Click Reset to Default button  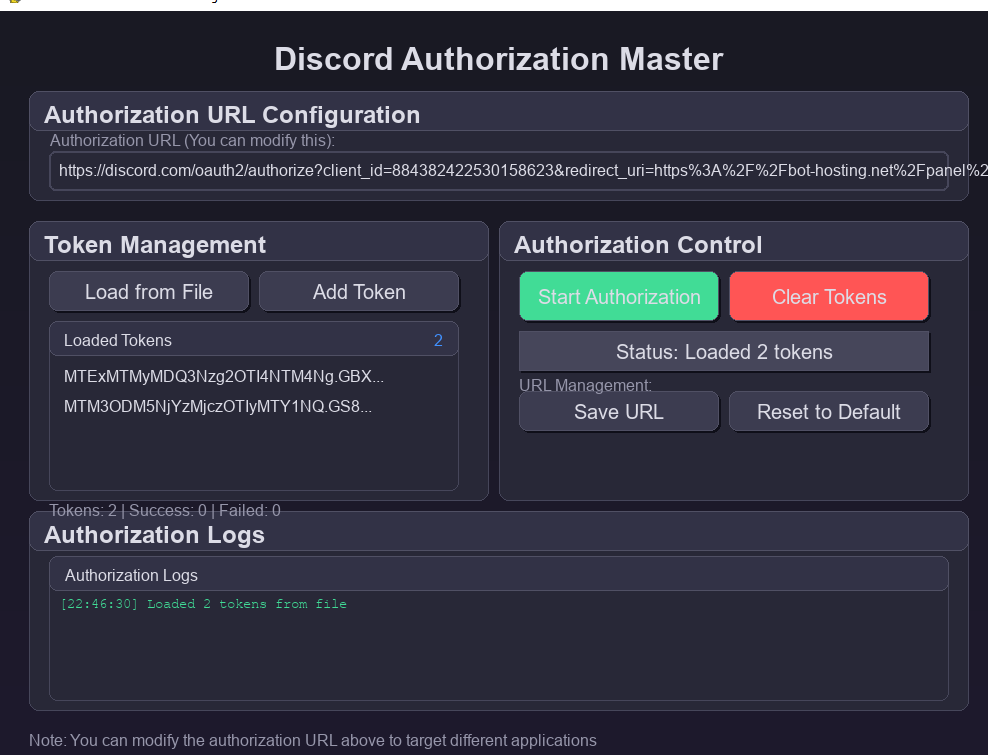829,412
